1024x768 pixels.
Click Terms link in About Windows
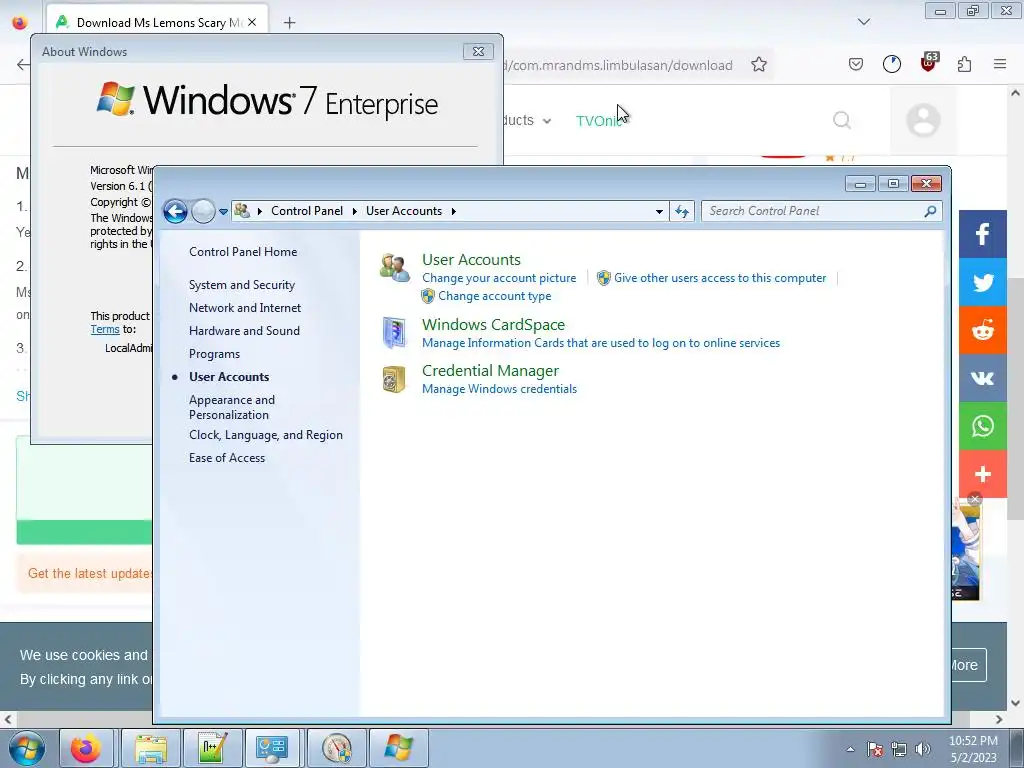click(x=104, y=329)
